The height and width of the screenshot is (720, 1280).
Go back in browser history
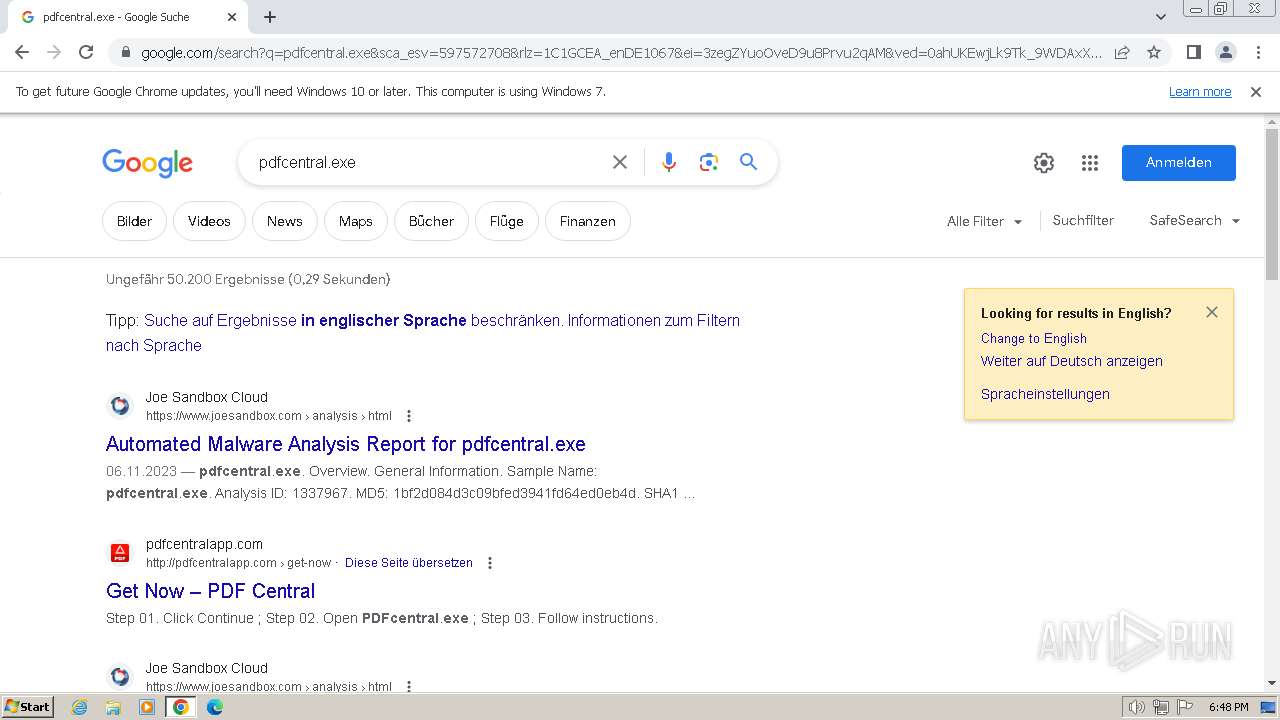(x=22, y=52)
